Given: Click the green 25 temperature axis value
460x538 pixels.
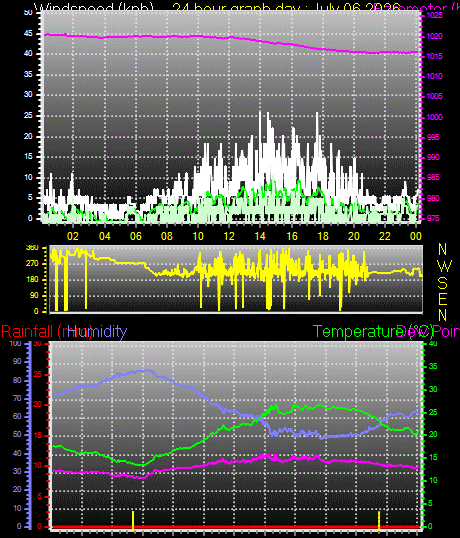Looking at the screenshot, I should tap(433, 412).
